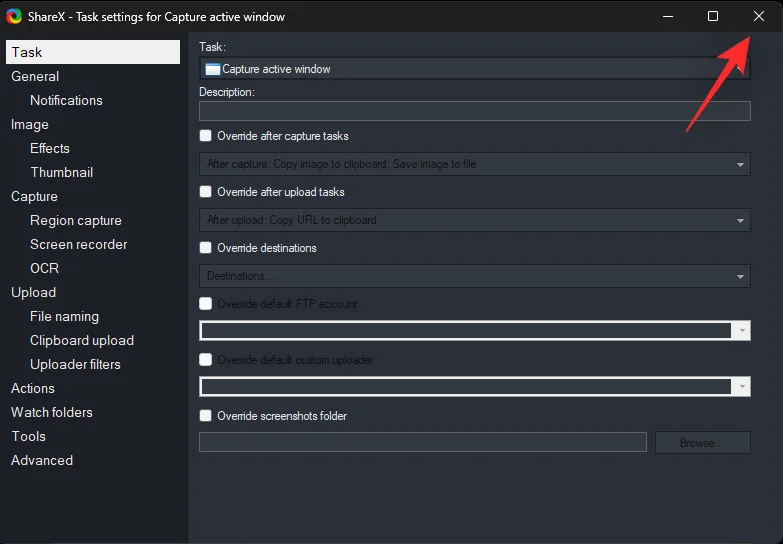The image size is (783, 544).
Task: Open Watch folders settings
Action: pos(52,412)
